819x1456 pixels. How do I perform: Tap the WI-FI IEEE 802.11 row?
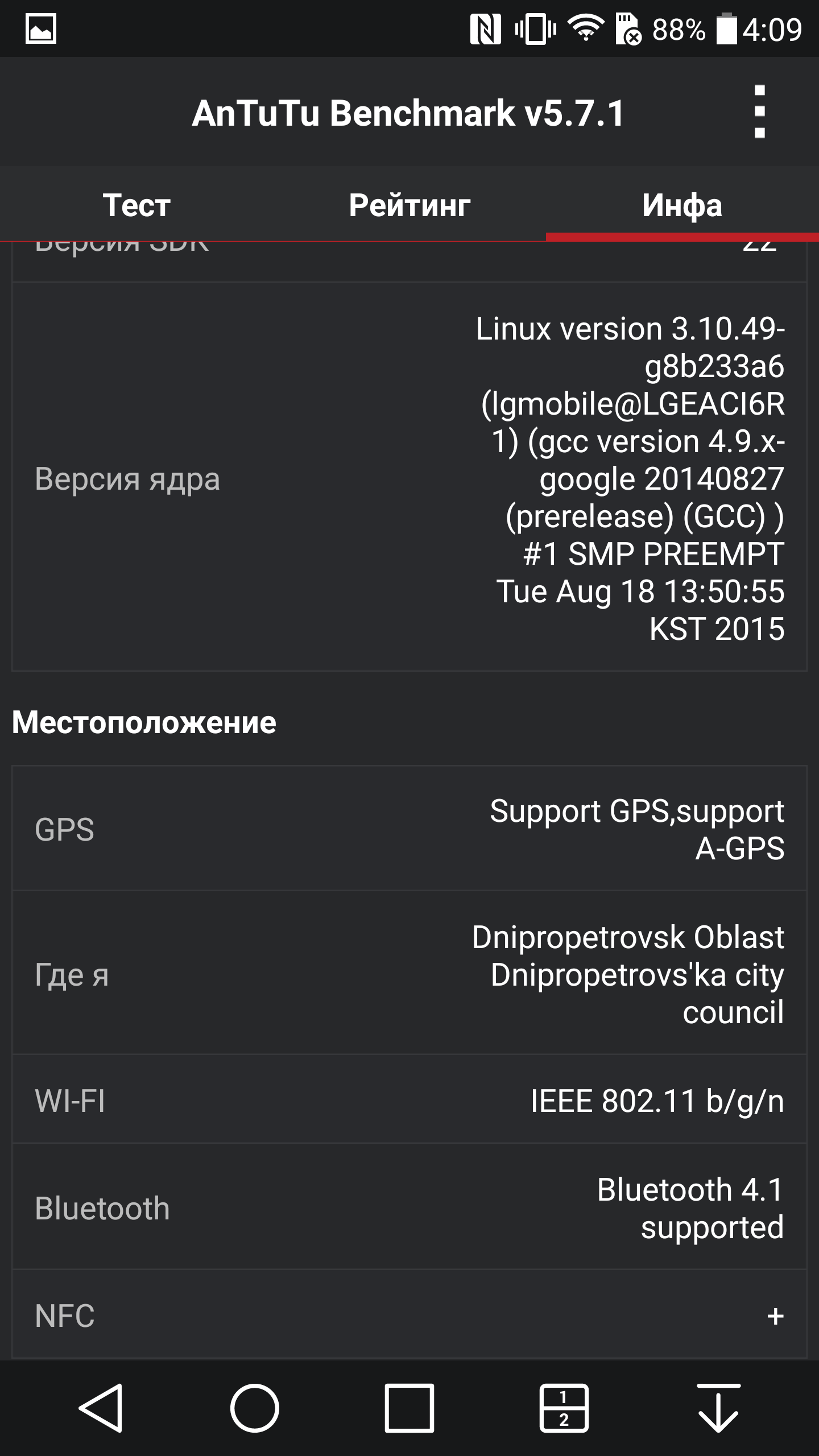tap(409, 1101)
